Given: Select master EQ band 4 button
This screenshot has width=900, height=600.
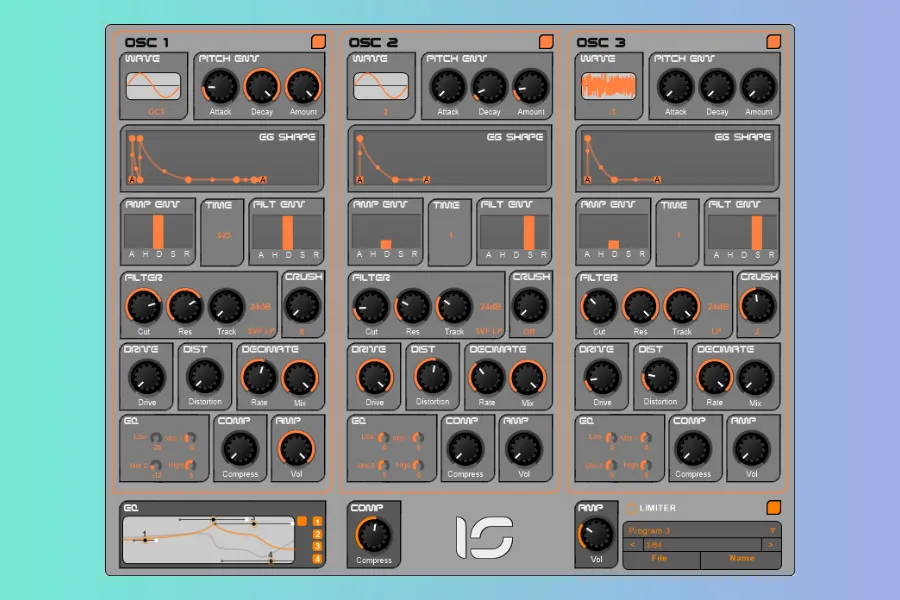Looking at the screenshot, I should pos(317,559).
